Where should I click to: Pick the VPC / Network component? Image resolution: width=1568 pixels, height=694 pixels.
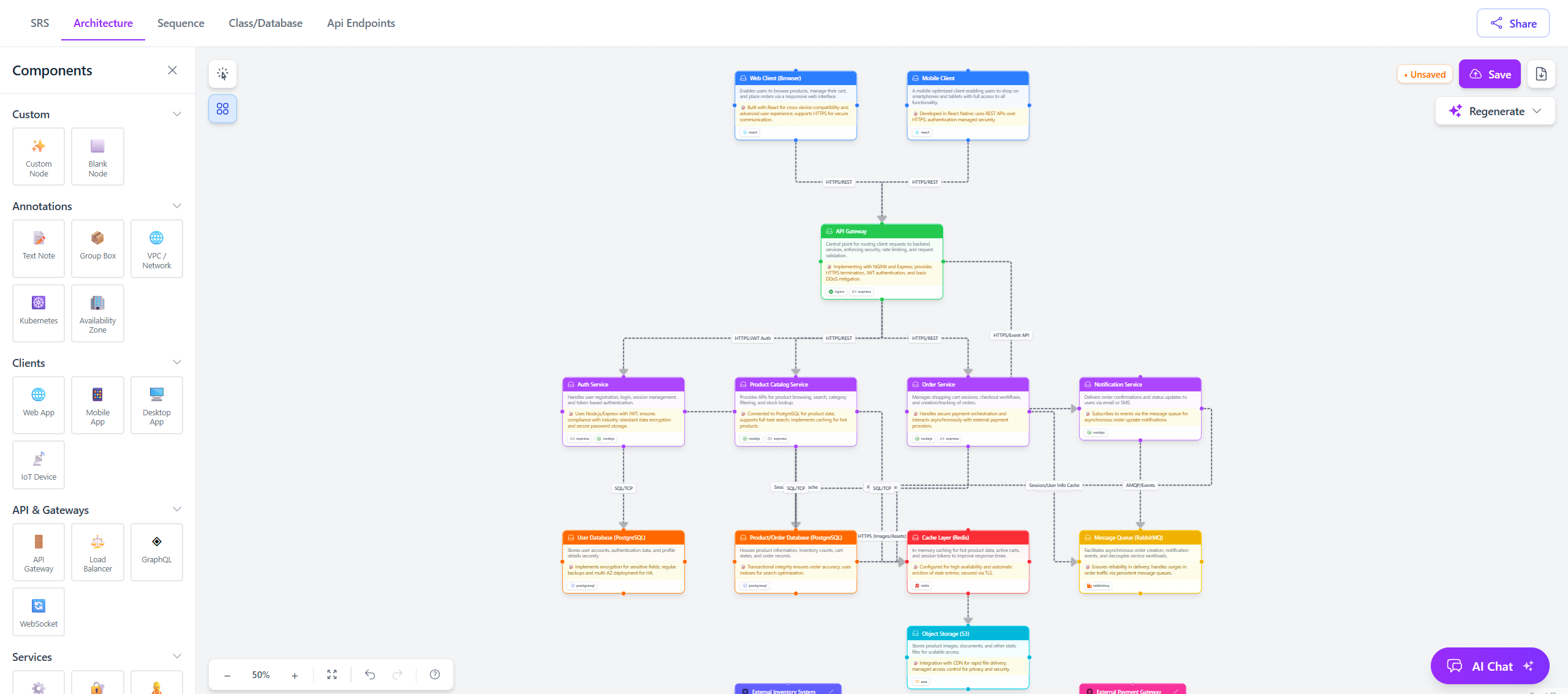click(156, 248)
